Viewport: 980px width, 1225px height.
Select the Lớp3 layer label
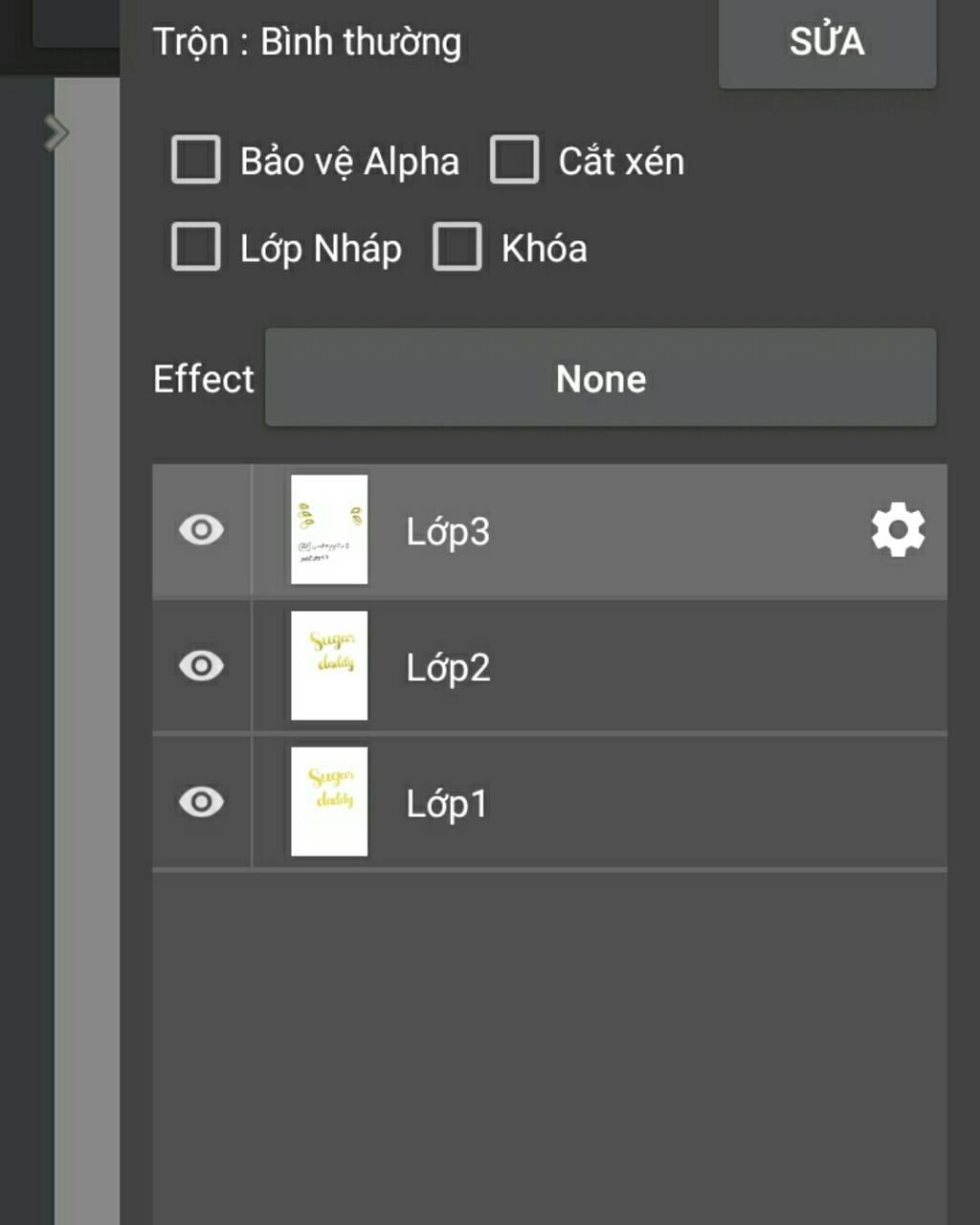pyautogui.click(x=448, y=531)
